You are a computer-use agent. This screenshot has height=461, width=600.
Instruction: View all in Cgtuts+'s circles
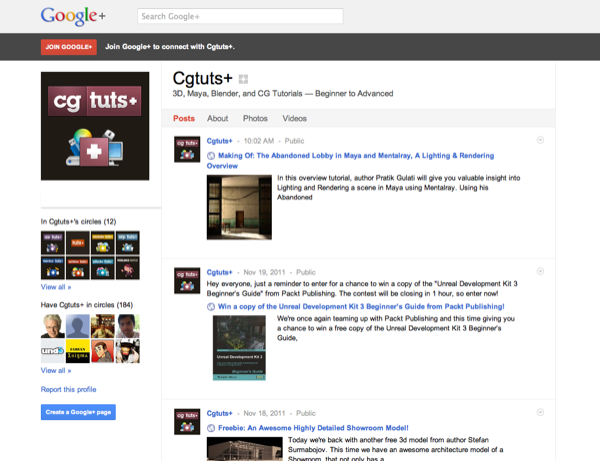tap(56, 287)
